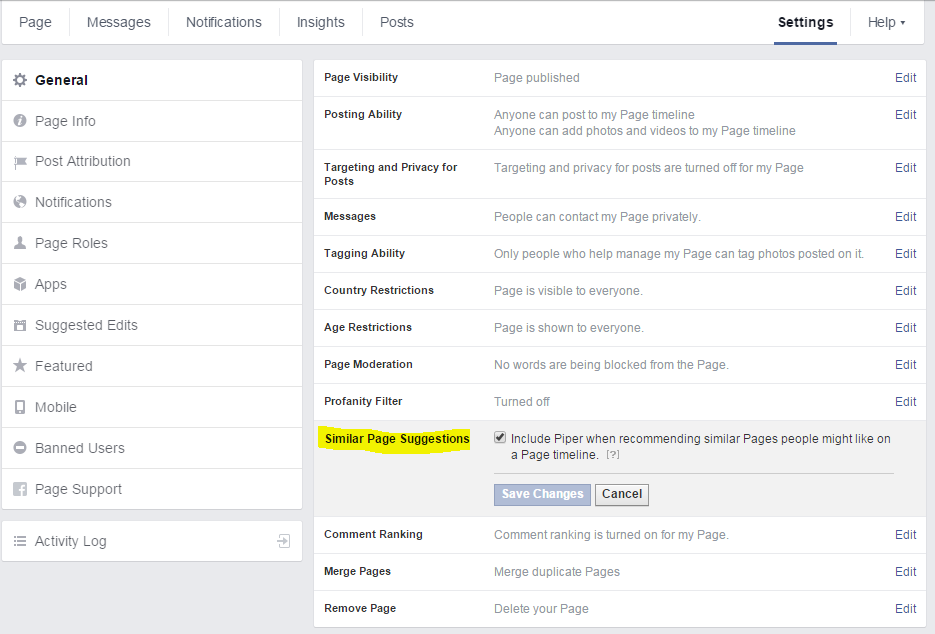Open Post Attribution sidebar section

152,162
